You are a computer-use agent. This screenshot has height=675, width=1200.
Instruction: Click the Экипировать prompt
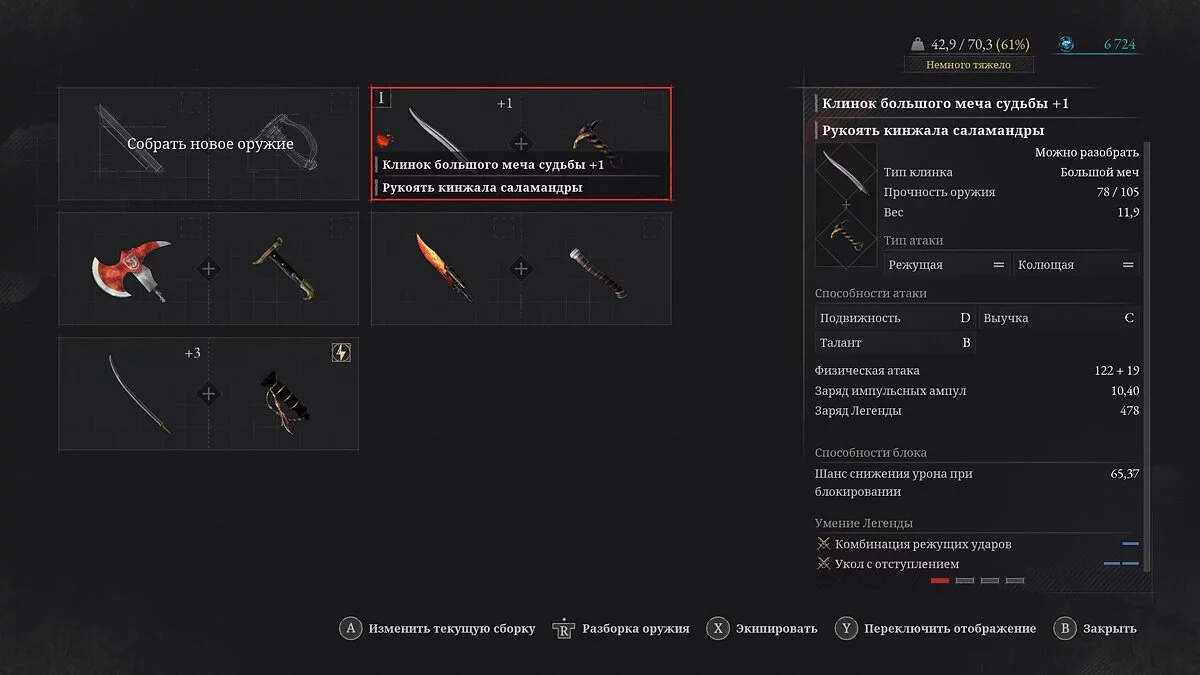[x=762, y=629]
